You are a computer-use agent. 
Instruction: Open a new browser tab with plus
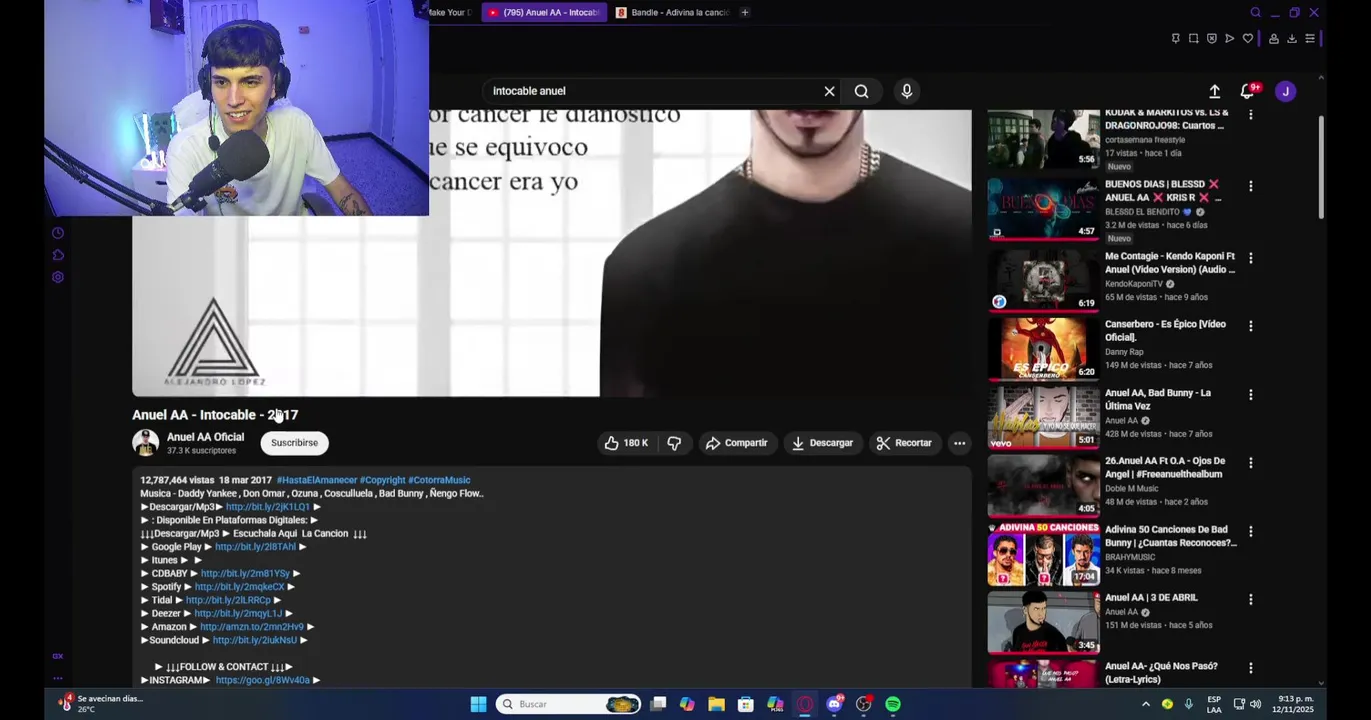click(x=744, y=12)
